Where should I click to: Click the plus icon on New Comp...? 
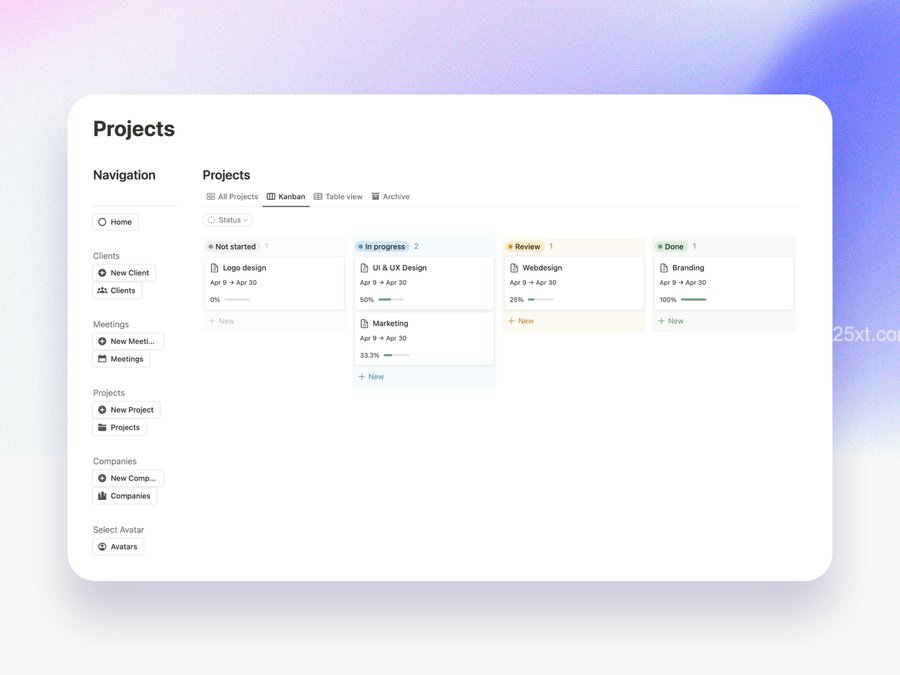click(102, 478)
